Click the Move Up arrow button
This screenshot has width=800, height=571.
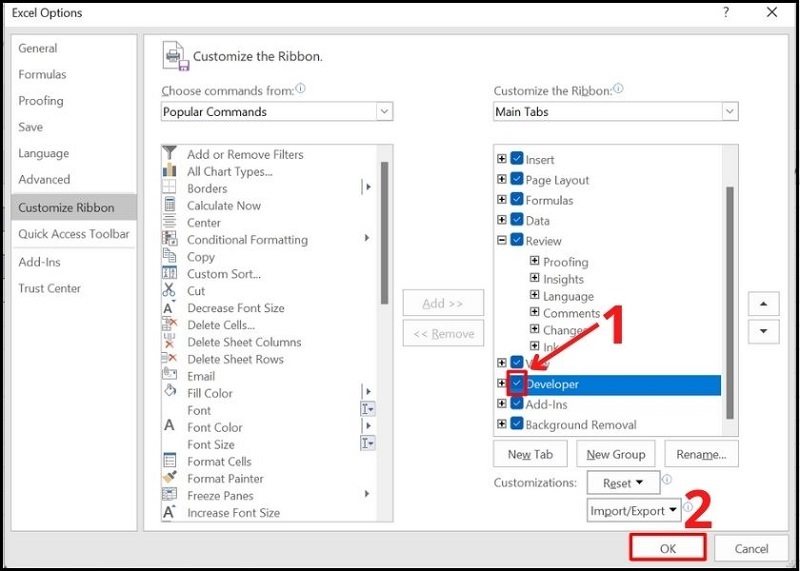tap(763, 304)
